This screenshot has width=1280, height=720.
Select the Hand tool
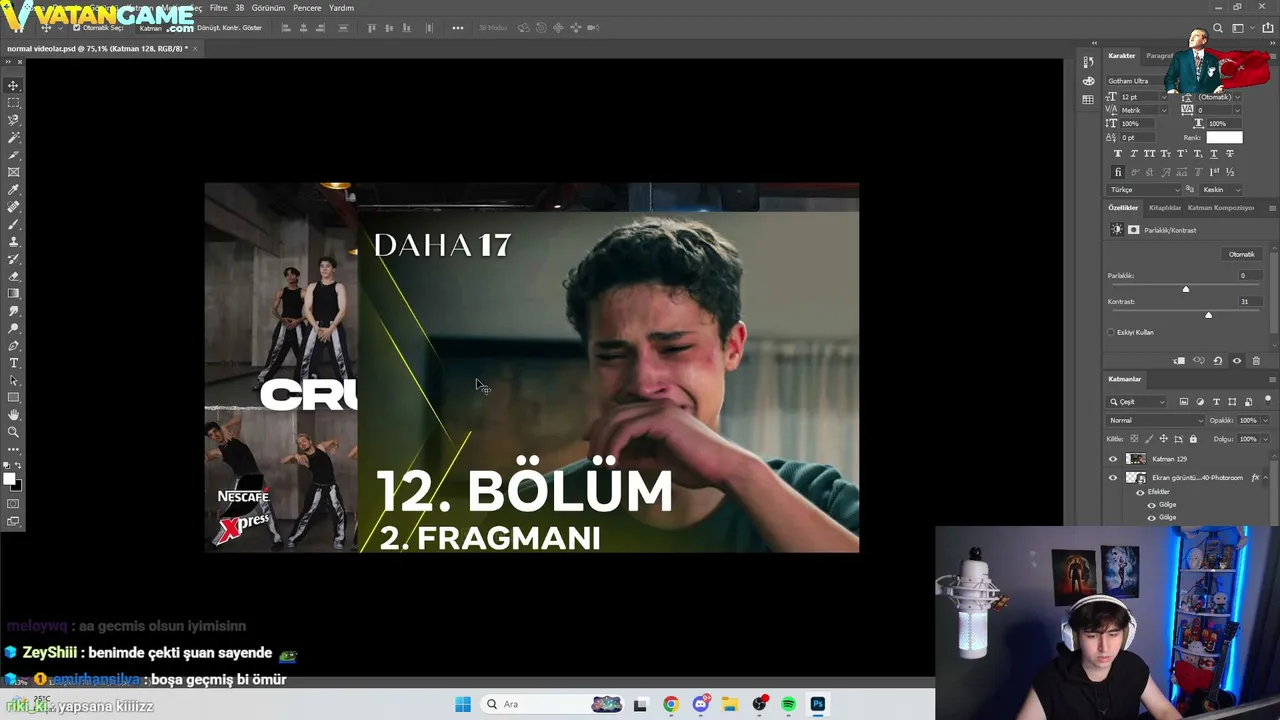point(13,415)
